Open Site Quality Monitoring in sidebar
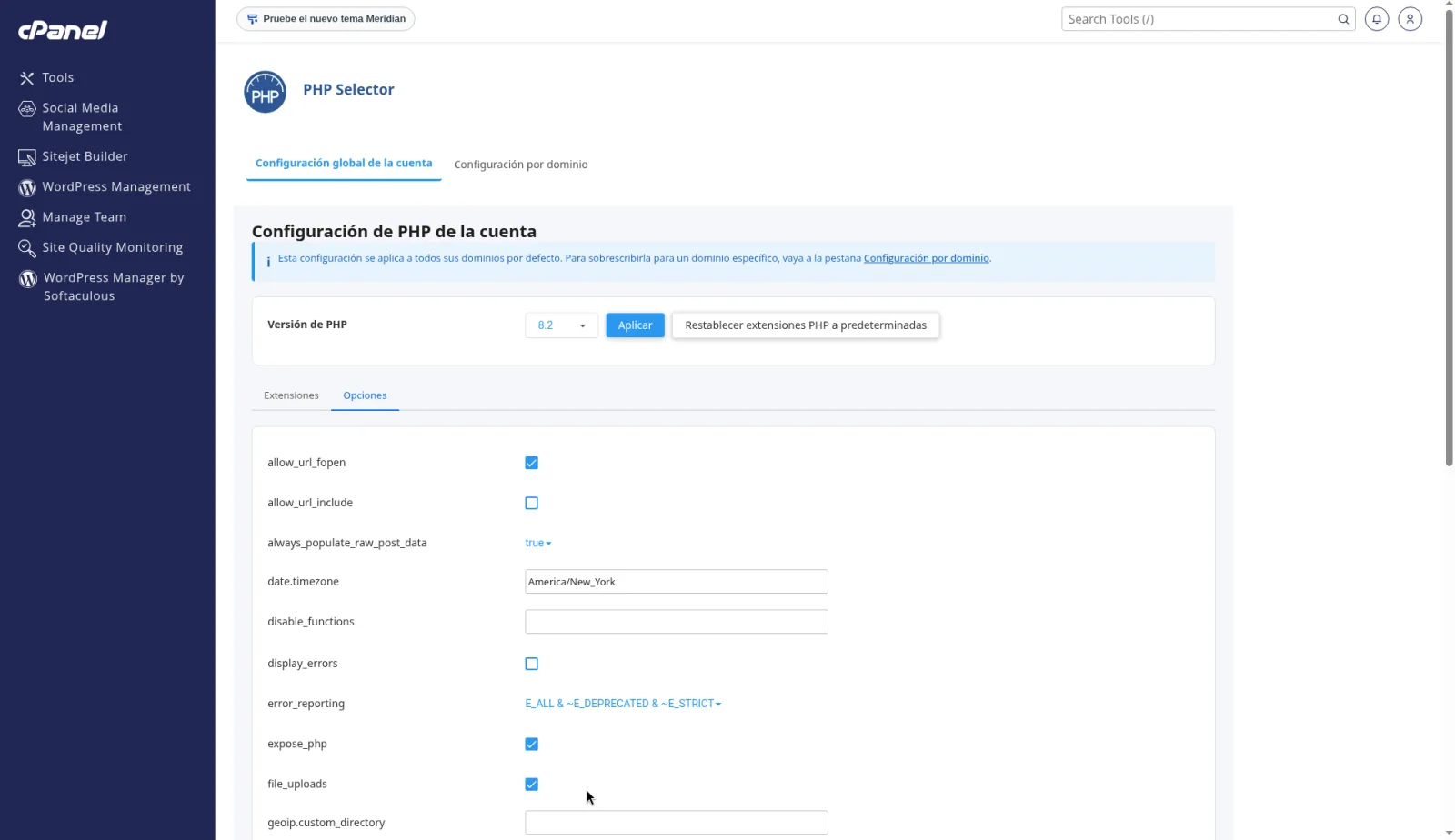The height and width of the screenshot is (840, 1455). click(x=113, y=247)
